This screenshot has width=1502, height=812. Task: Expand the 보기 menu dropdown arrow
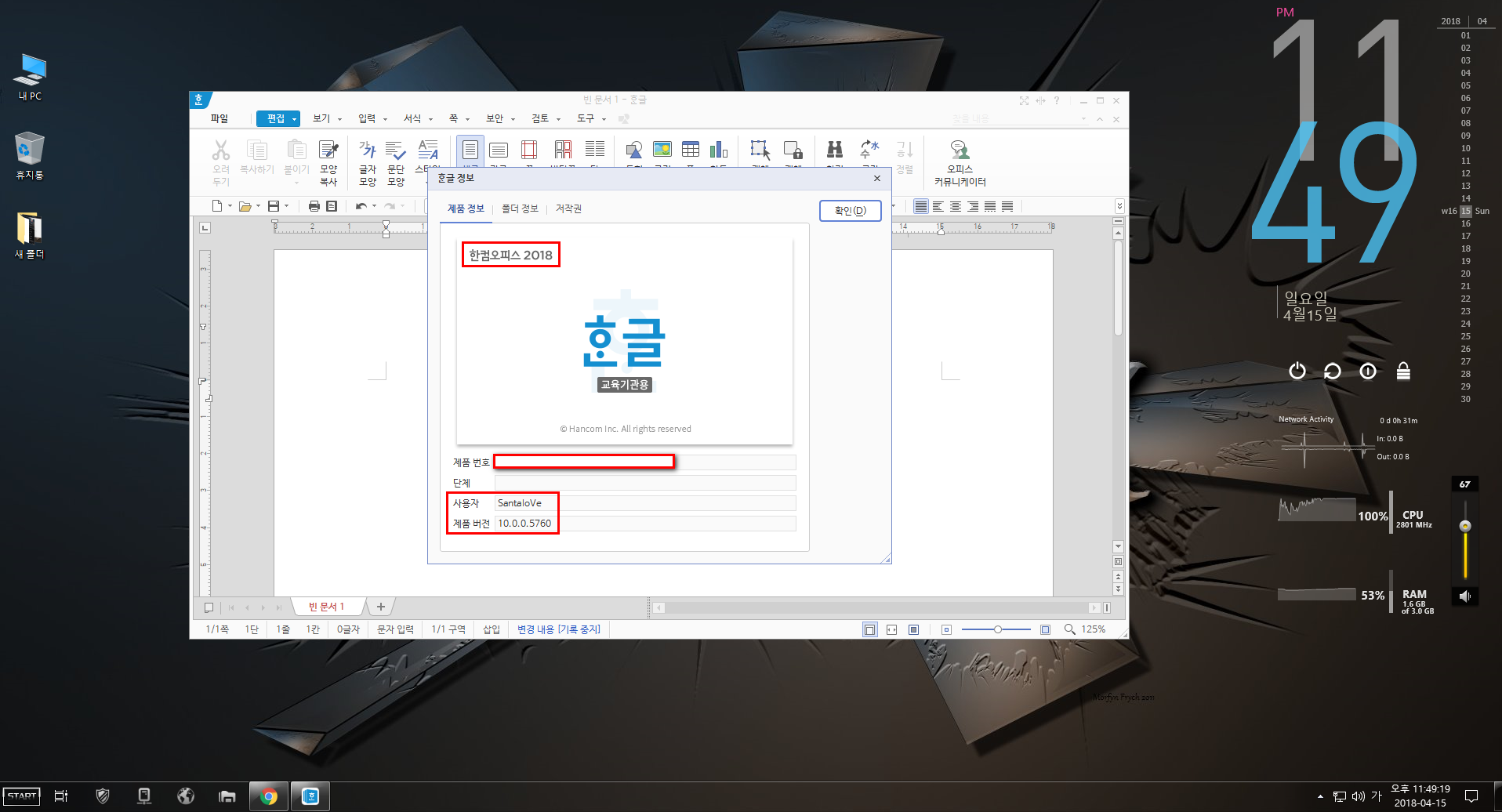pos(340,119)
